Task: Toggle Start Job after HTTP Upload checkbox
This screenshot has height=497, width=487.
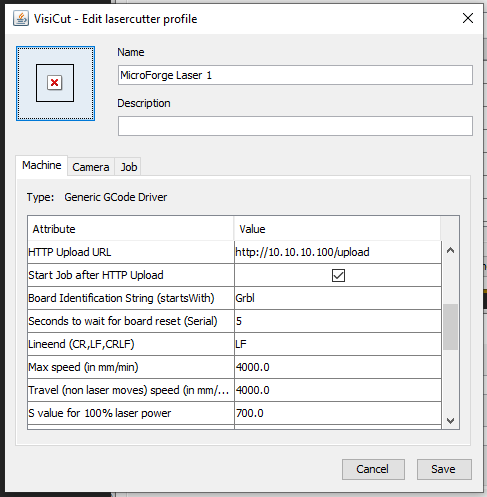Action: (338, 275)
